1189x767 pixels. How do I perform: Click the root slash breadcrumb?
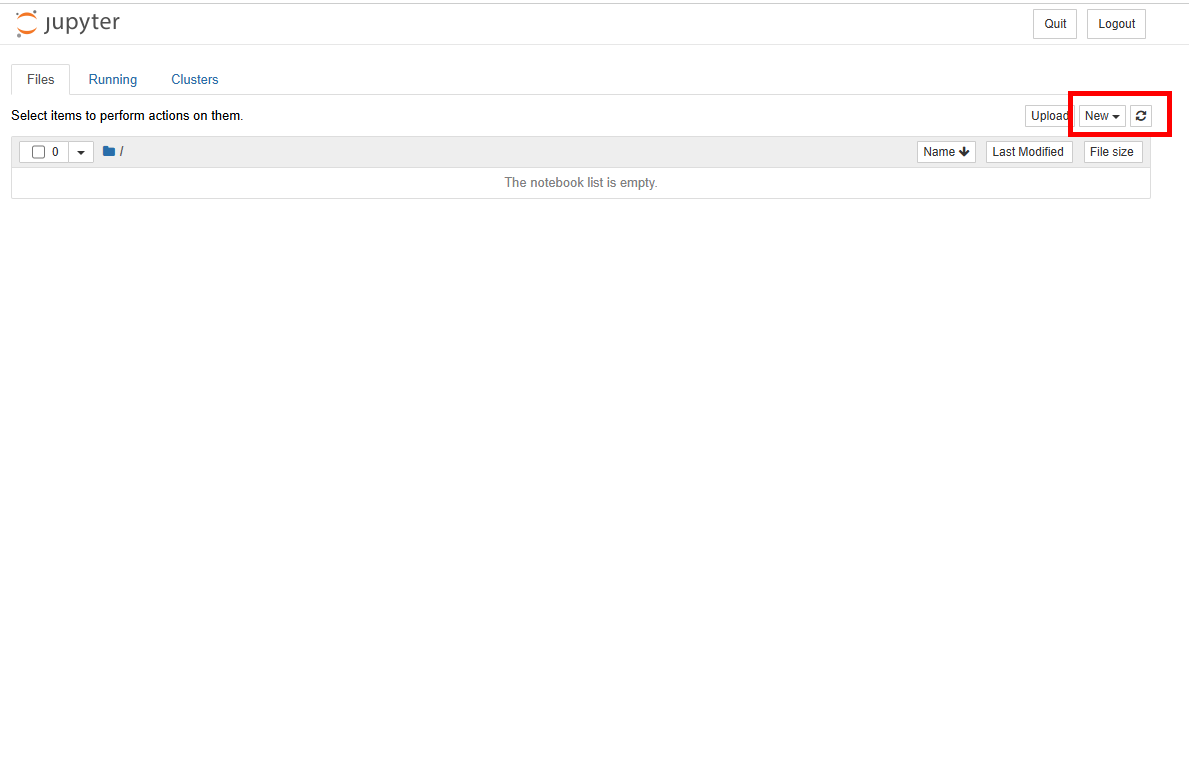(x=121, y=152)
